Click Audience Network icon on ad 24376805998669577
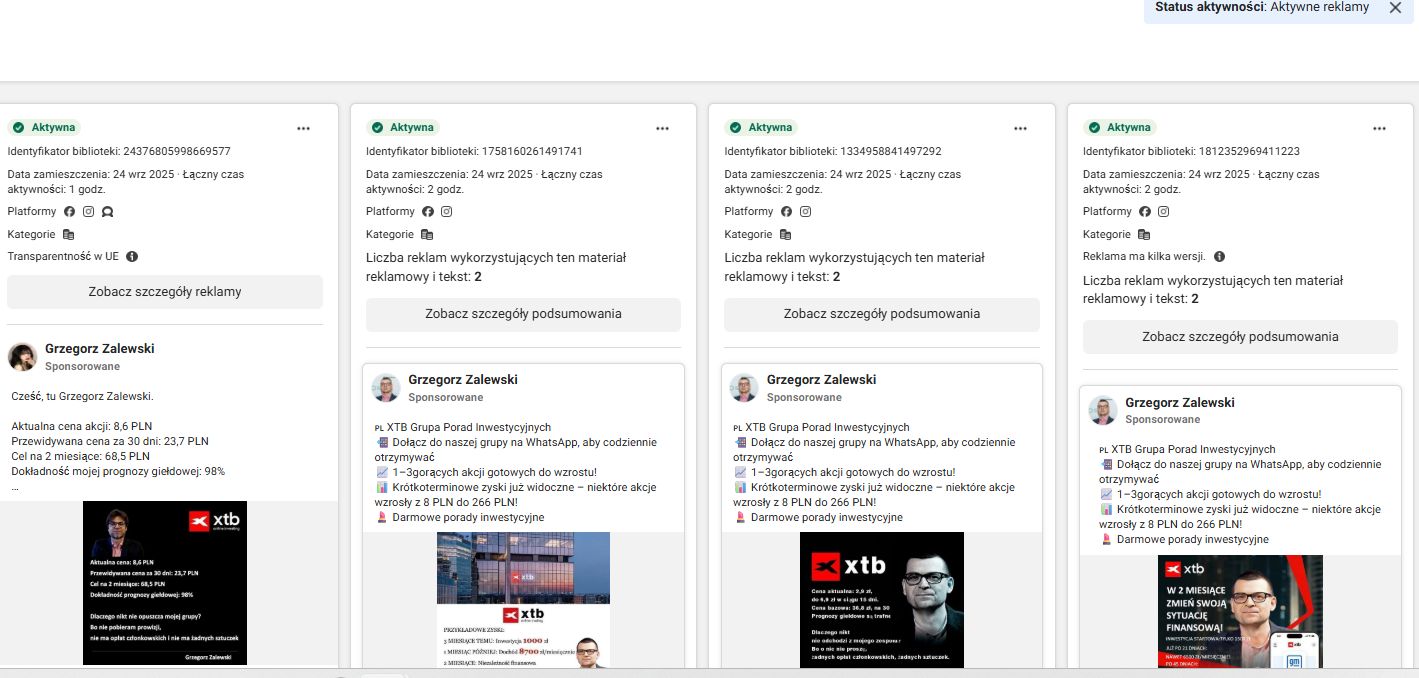This screenshot has width=1419, height=678. pos(107,212)
